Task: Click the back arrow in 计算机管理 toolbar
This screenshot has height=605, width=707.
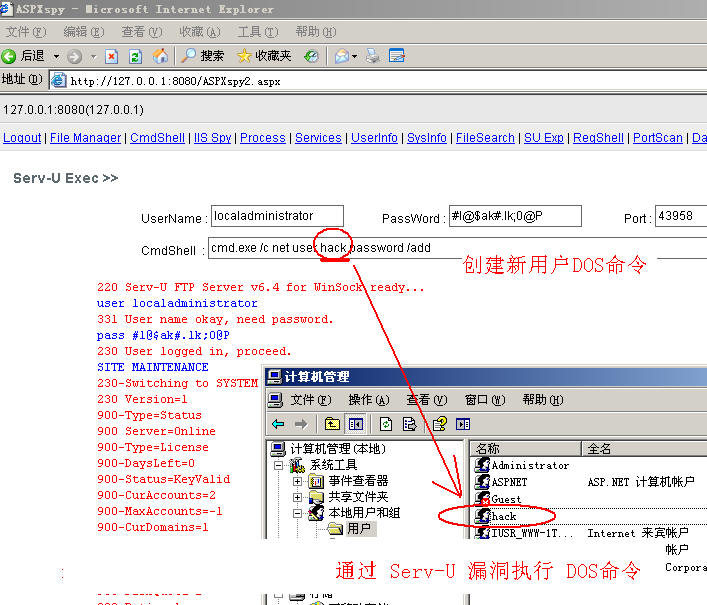Action: (278, 424)
